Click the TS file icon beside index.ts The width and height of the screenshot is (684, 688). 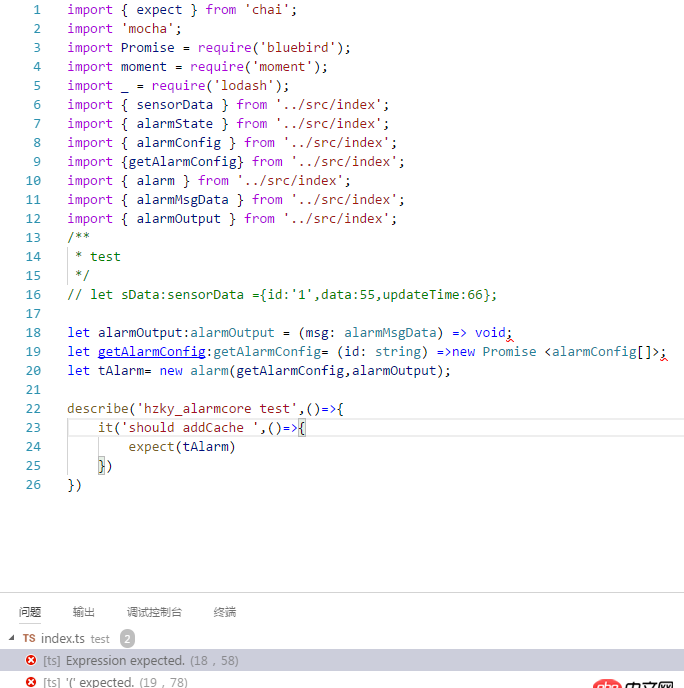29,638
